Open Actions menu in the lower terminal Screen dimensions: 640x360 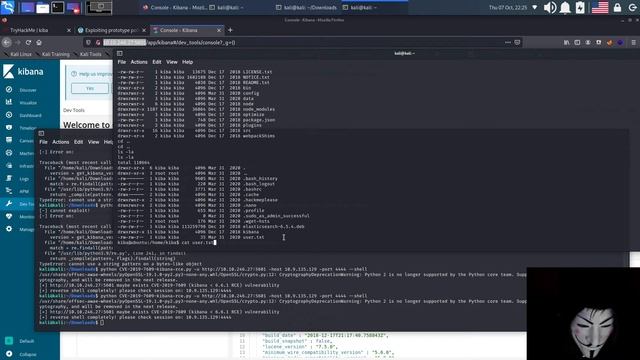60,142
